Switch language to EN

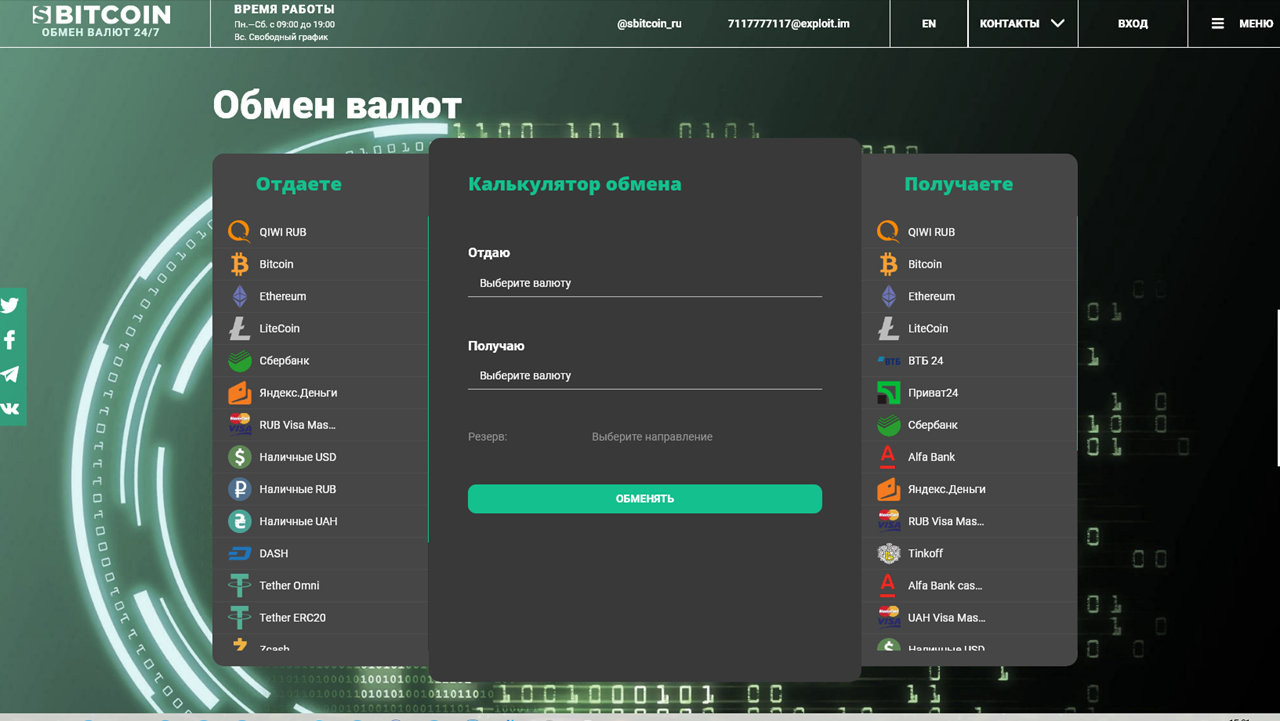coord(929,23)
